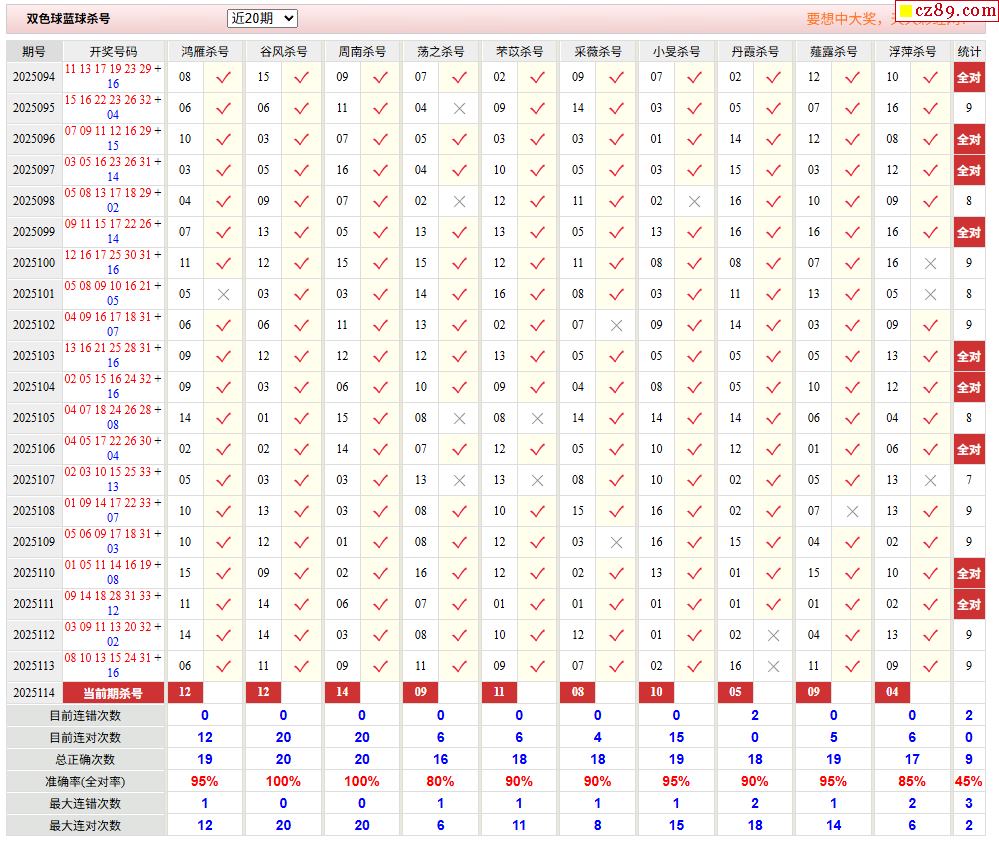Click the 100% accuracy value for 谷风杀号
The image size is (999, 842).
(283, 781)
